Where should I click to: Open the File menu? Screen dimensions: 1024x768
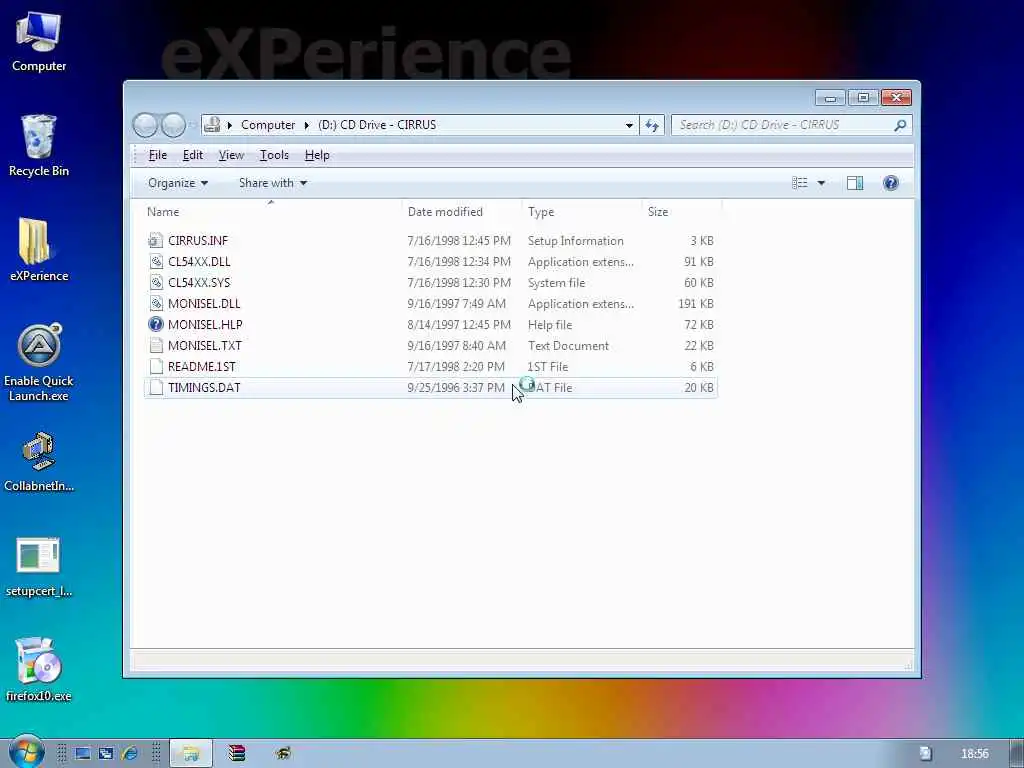click(x=157, y=155)
